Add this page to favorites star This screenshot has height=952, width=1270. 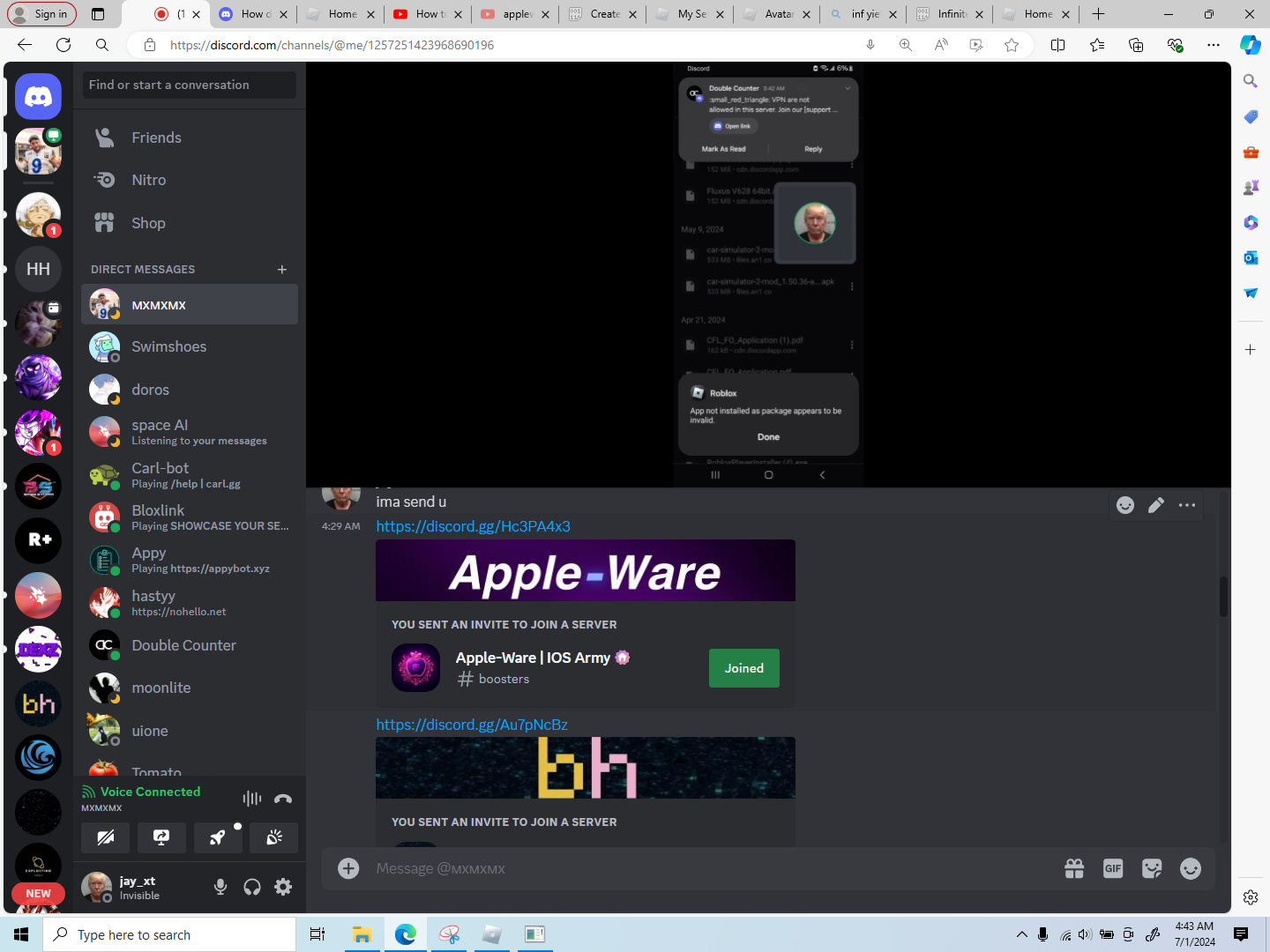click(1012, 45)
